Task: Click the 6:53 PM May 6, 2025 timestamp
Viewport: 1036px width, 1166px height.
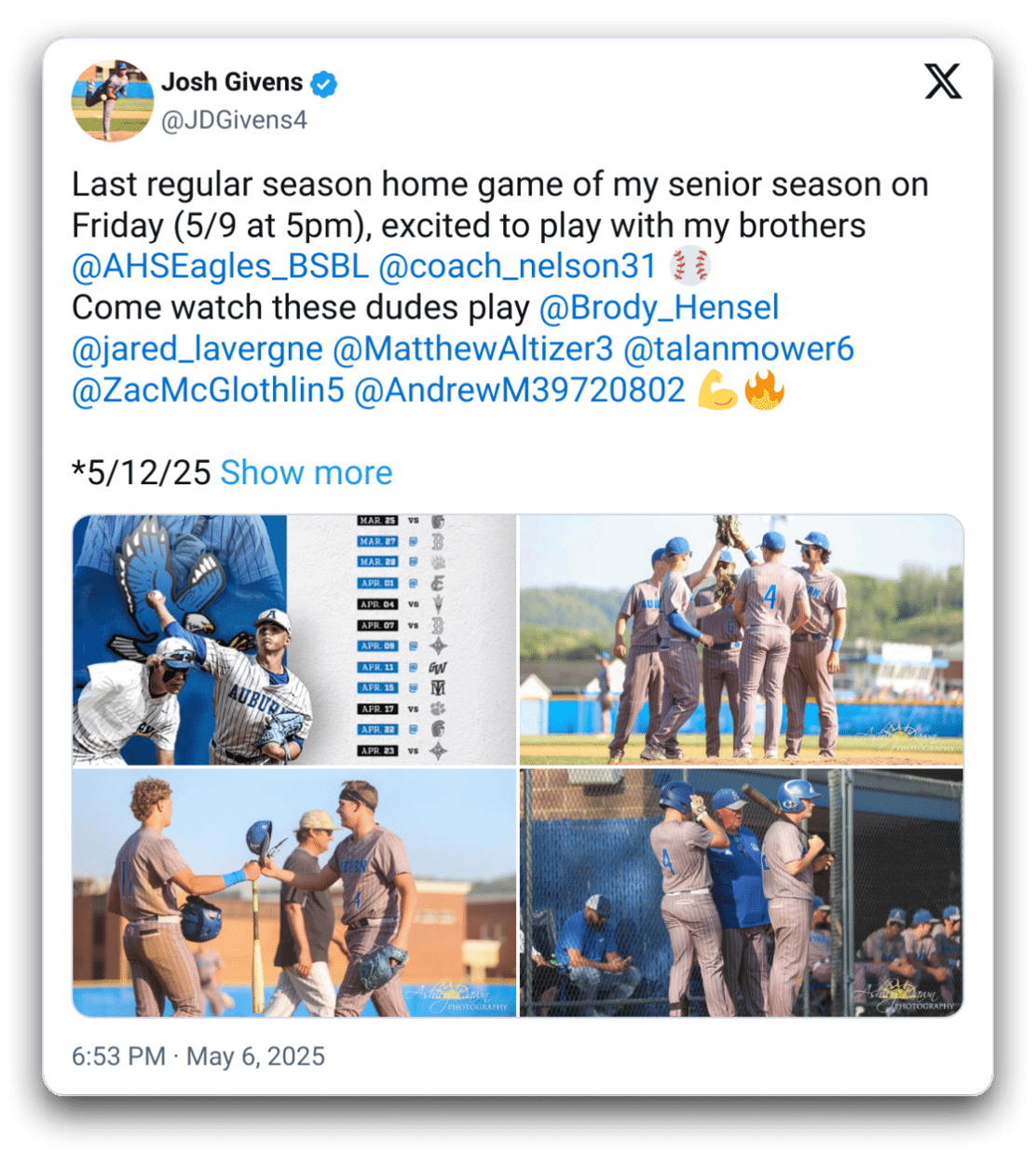Action: pyautogui.click(x=198, y=1057)
